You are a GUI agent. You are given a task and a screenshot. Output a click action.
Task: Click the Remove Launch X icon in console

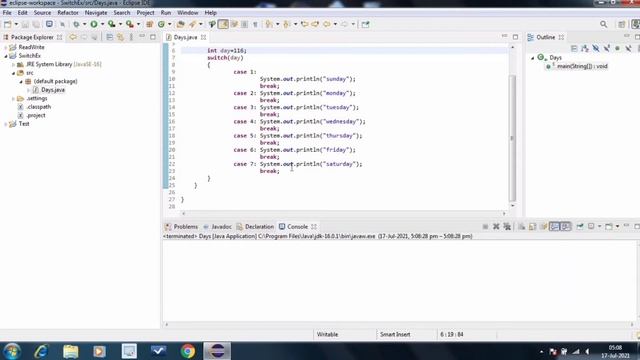(x=496, y=227)
